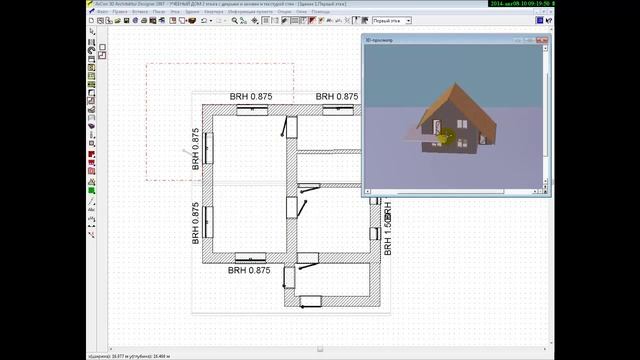Select the curved arc wall tool
This screenshot has height=360, width=640.
(x=92, y=50)
